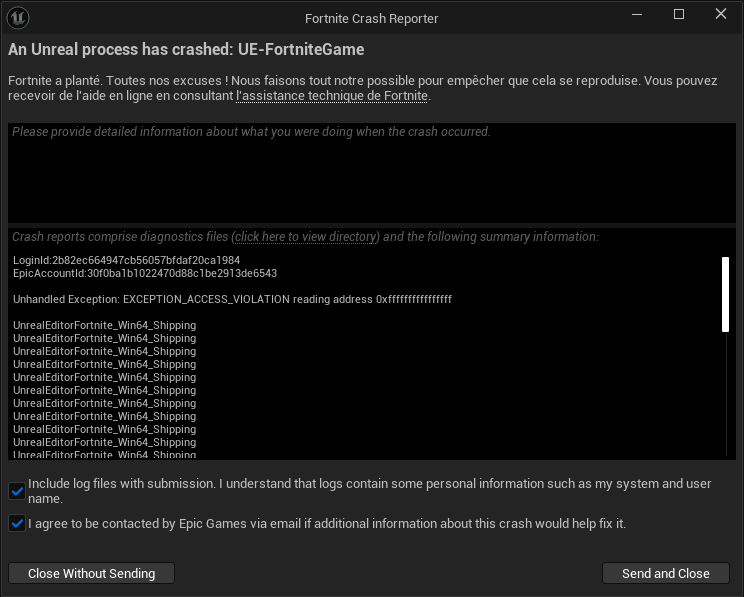744x597 pixels.
Task: Focus the crash description text box
Action: point(372,173)
